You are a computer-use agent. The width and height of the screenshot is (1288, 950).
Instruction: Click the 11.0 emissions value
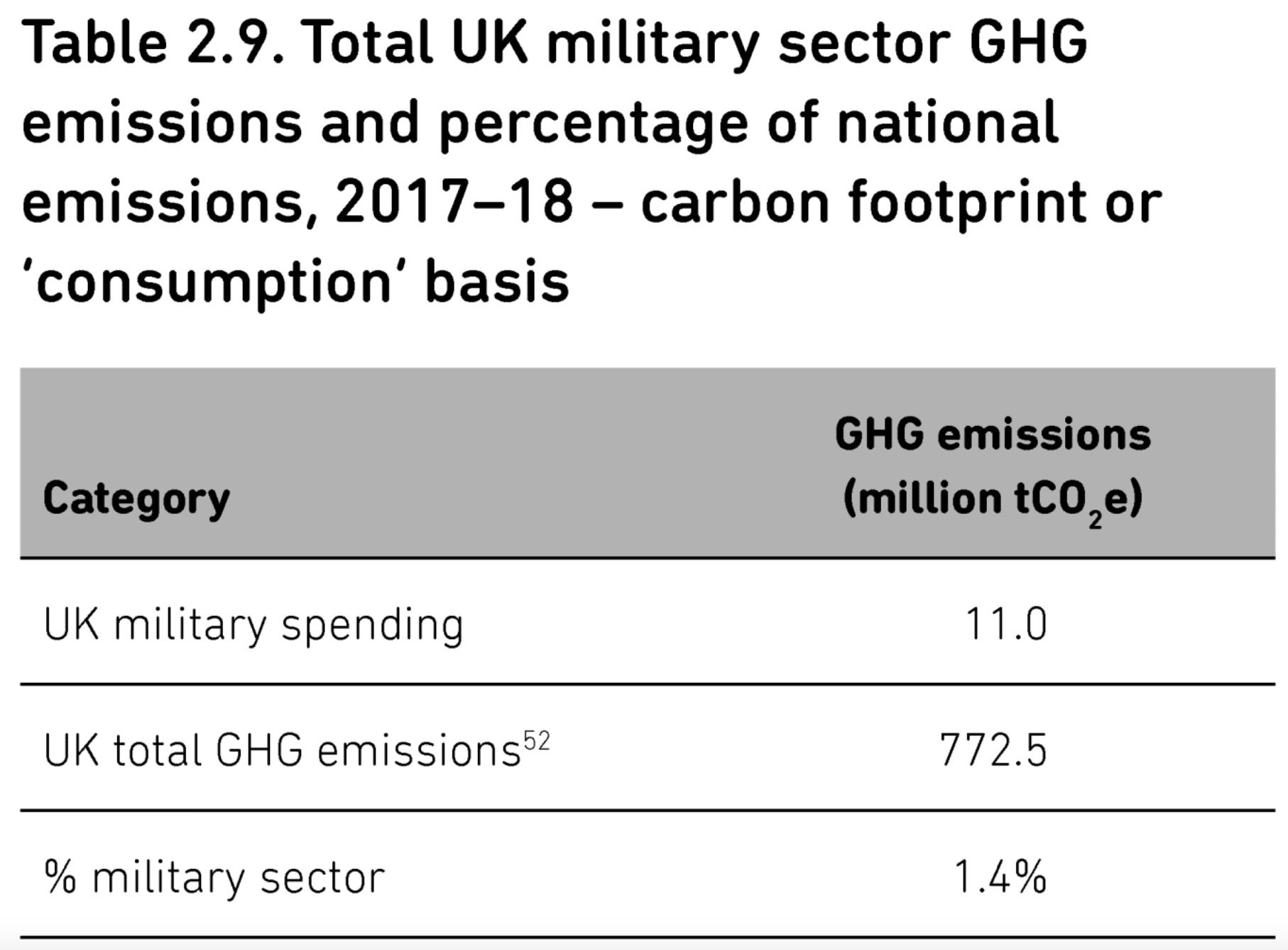1005,626
